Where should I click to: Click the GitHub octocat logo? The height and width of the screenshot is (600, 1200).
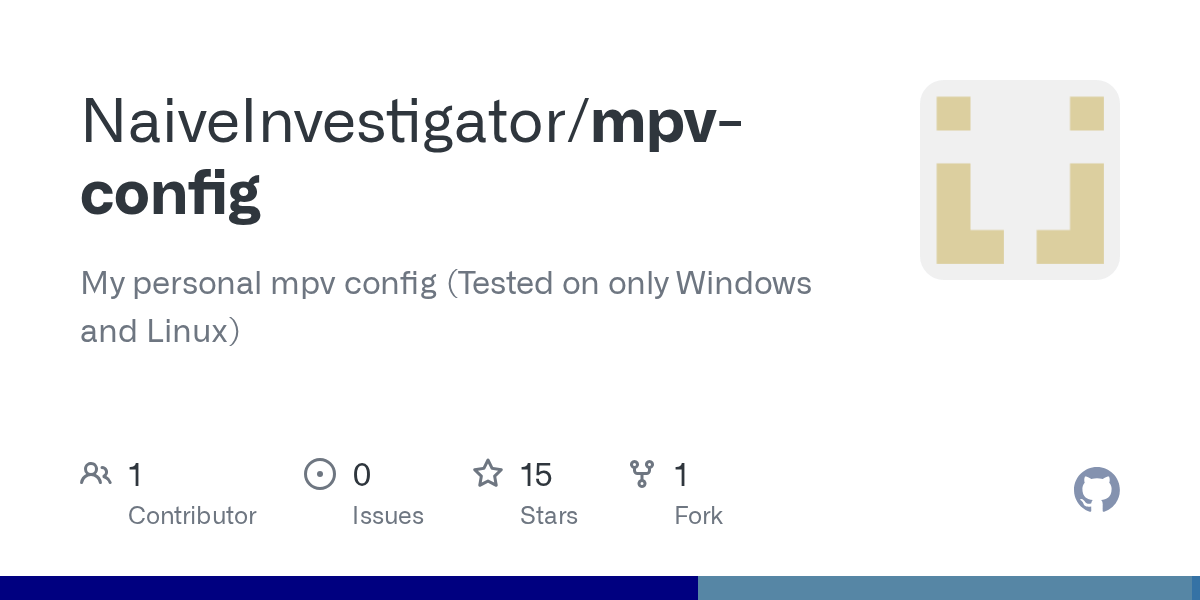tap(1097, 490)
